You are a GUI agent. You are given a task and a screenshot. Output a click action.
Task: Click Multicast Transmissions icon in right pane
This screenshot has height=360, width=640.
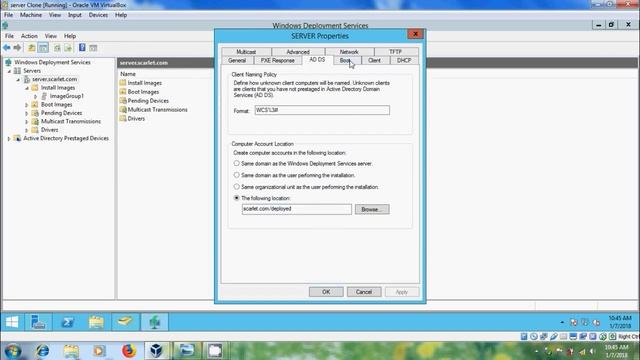[x=123, y=109]
